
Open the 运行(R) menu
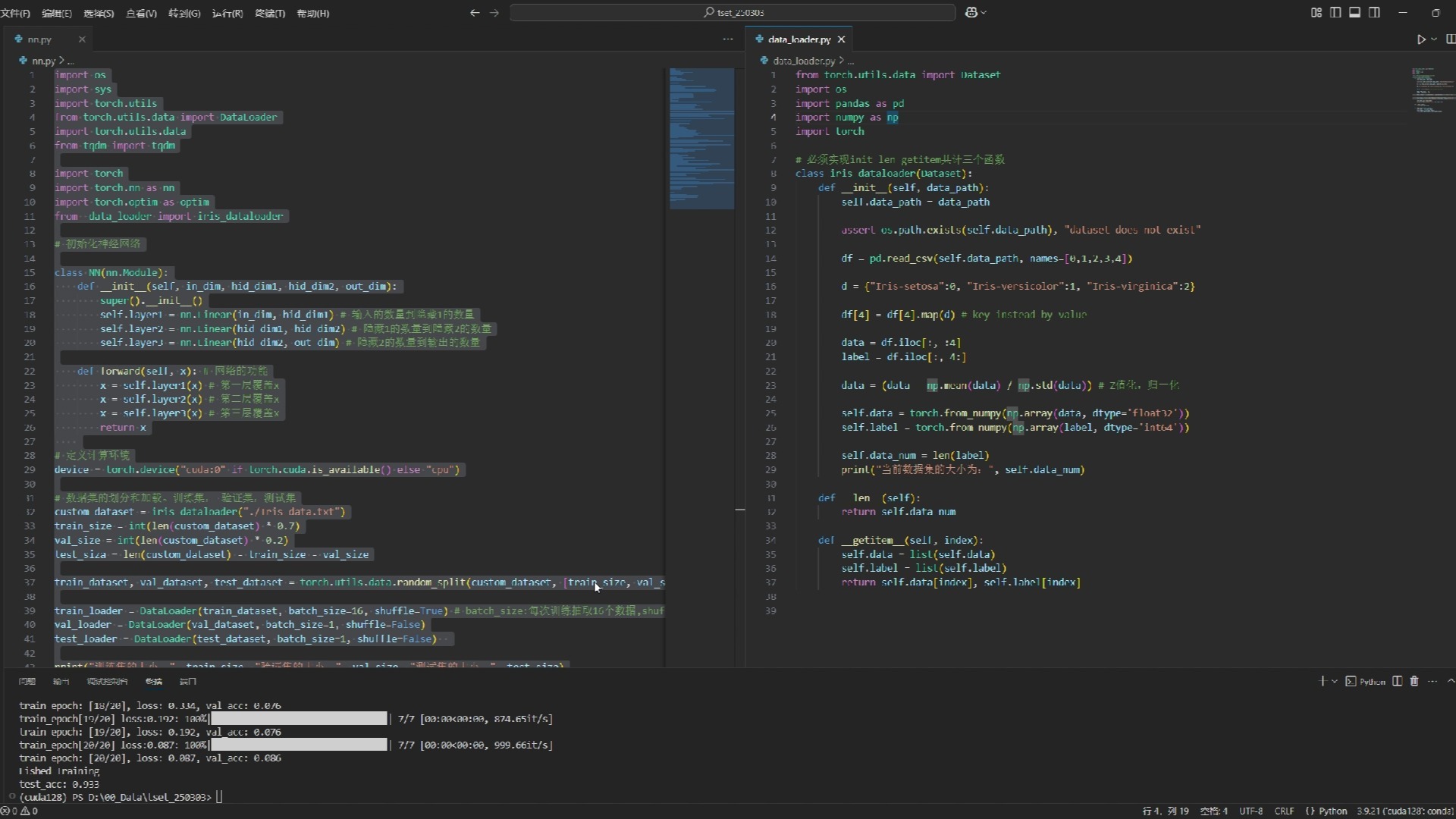227,14
